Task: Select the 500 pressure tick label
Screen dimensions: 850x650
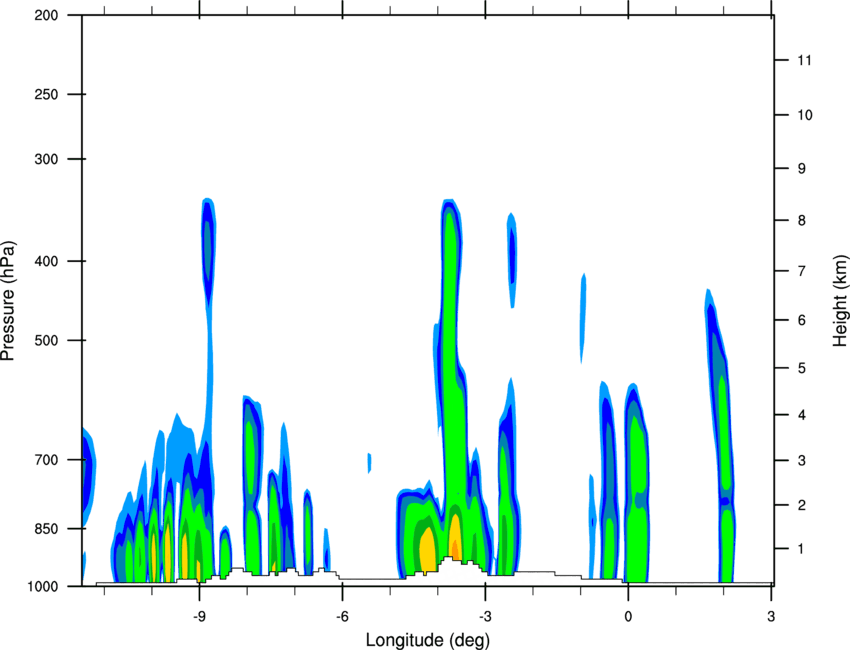Action: pos(46,340)
